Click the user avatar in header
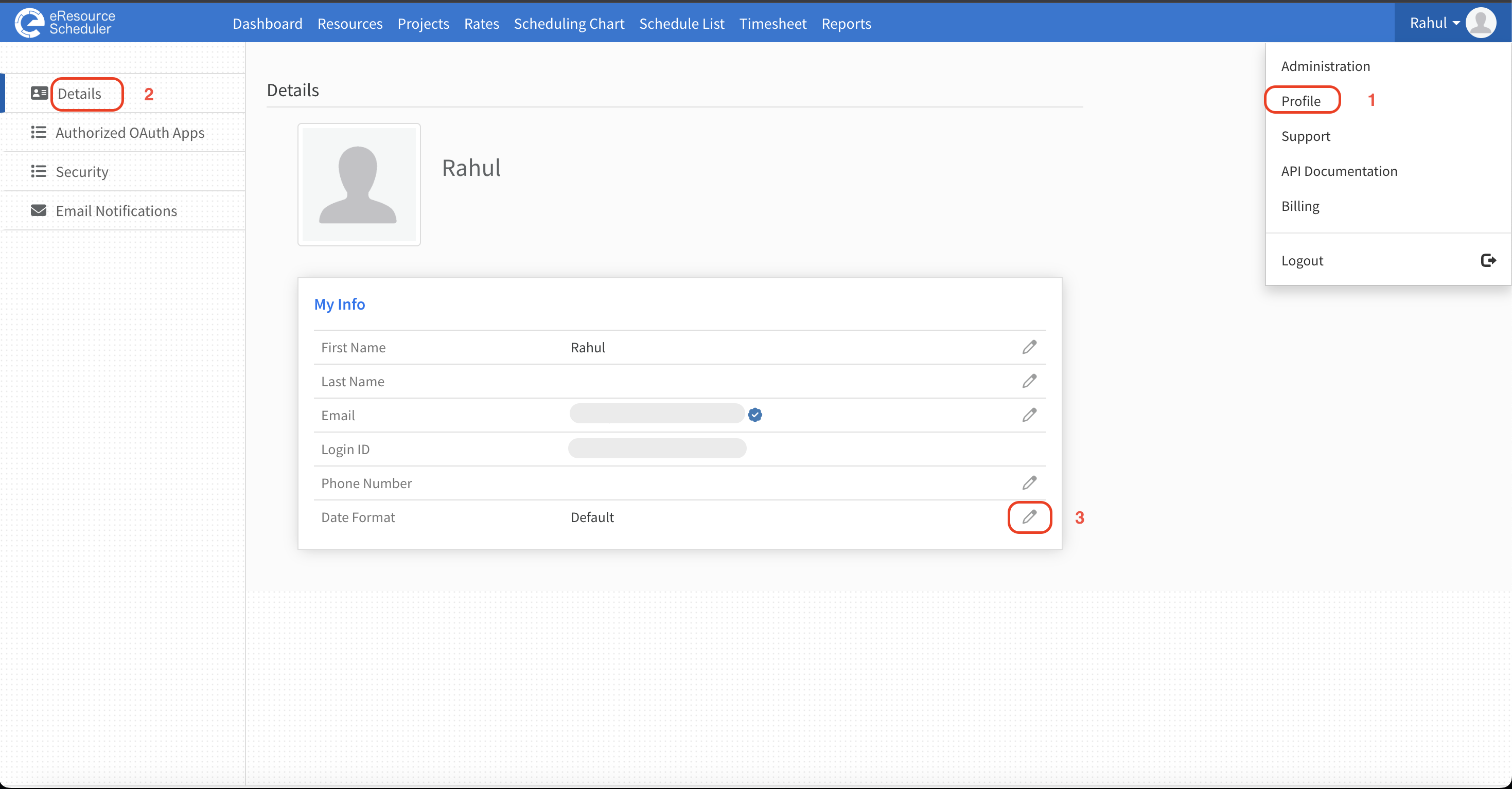 [1480, 23]
